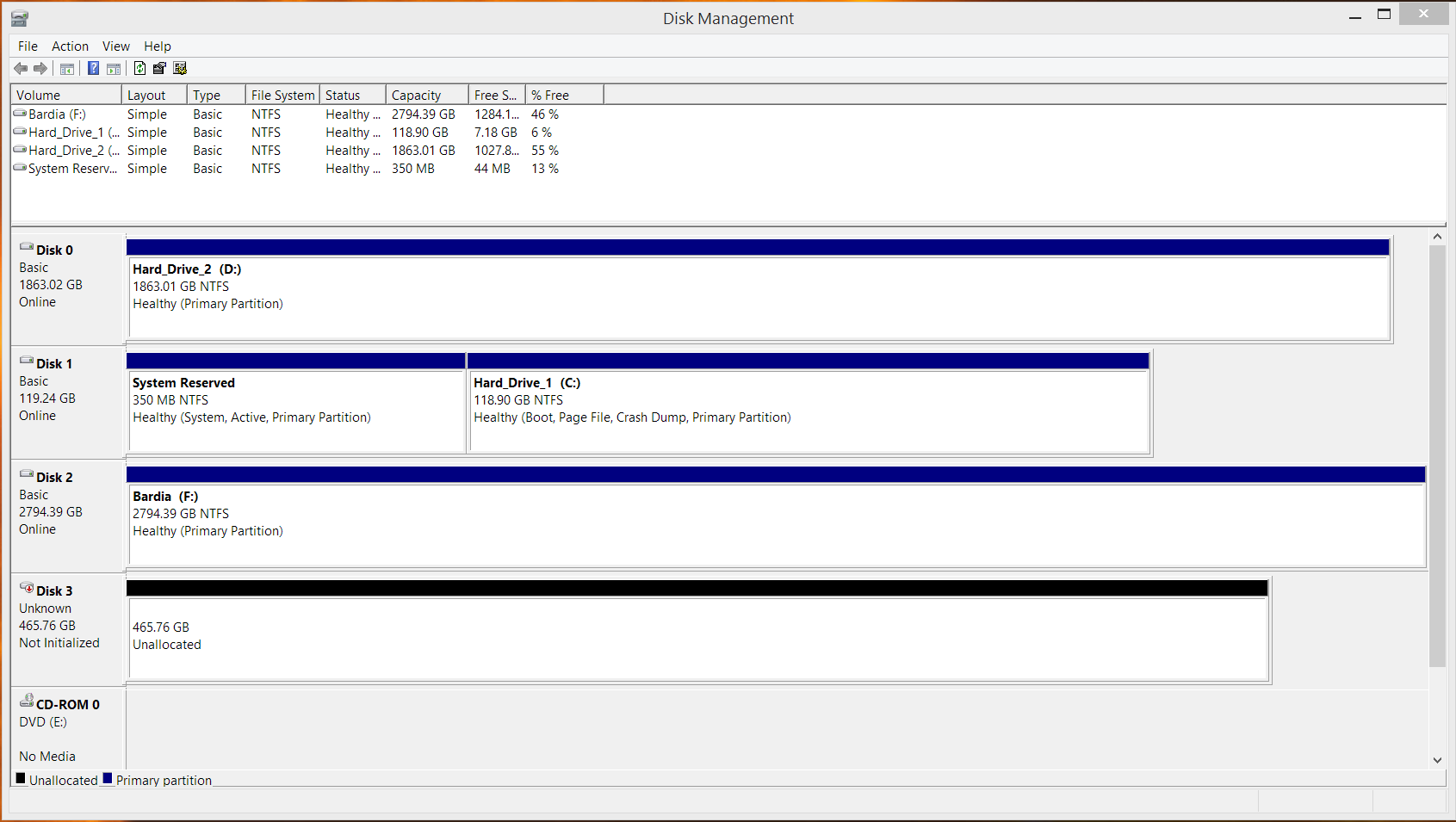This screenshot has height=822, width=1456.
Task: Open the Properties toolbar icon
Action: coord(159,69)
